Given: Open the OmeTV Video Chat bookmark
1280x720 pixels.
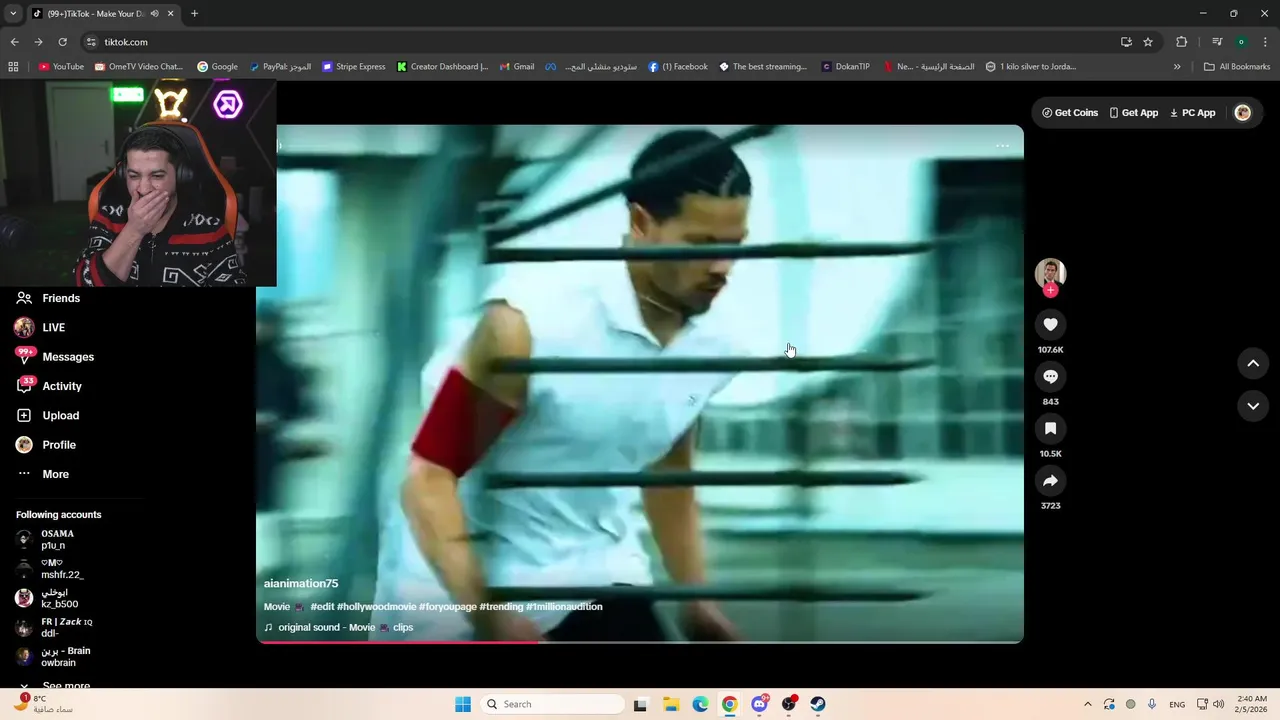Looking at the screenshot, I should [x=138, y=67].
